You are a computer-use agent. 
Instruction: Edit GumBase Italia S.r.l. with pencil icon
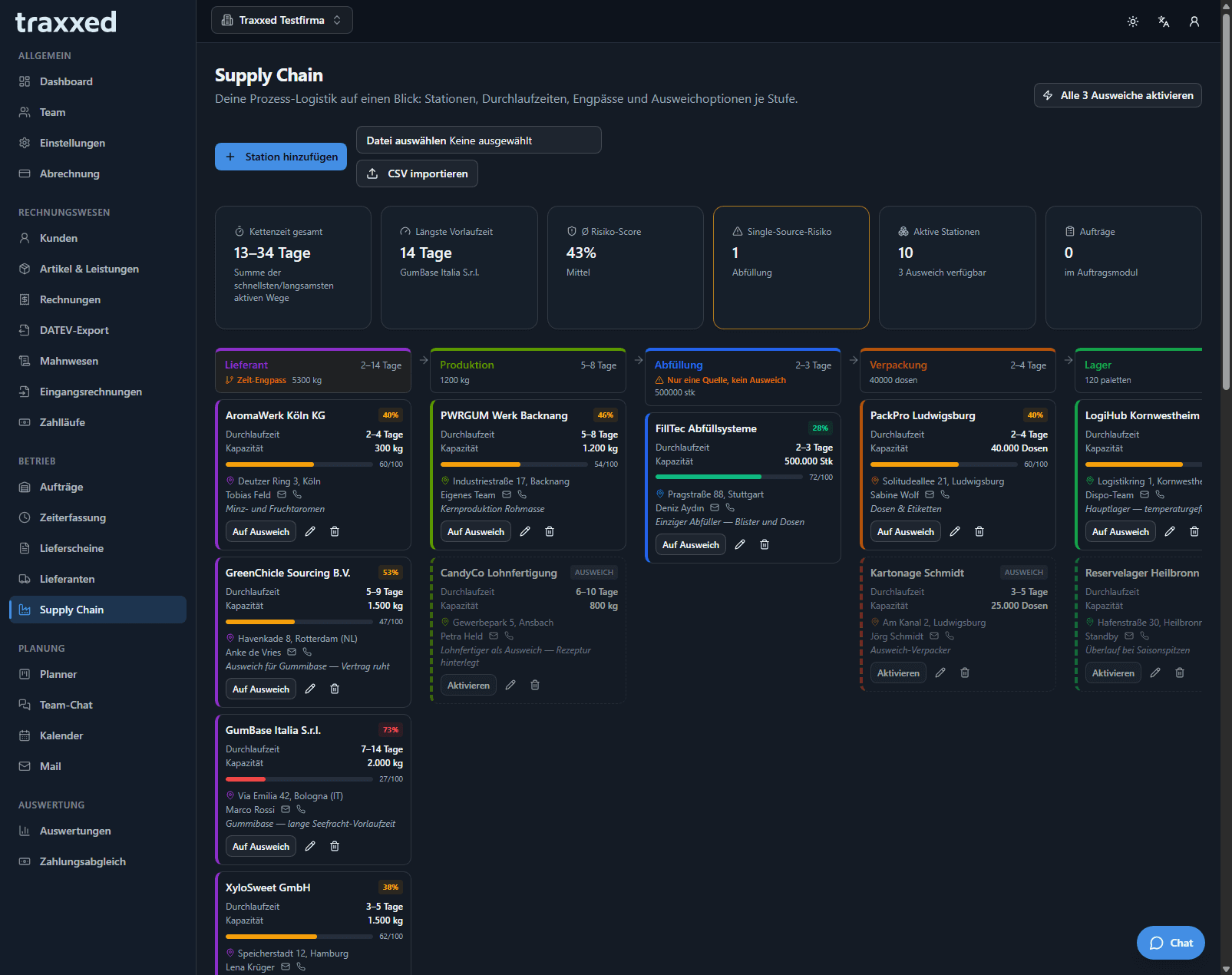point(310,846)
